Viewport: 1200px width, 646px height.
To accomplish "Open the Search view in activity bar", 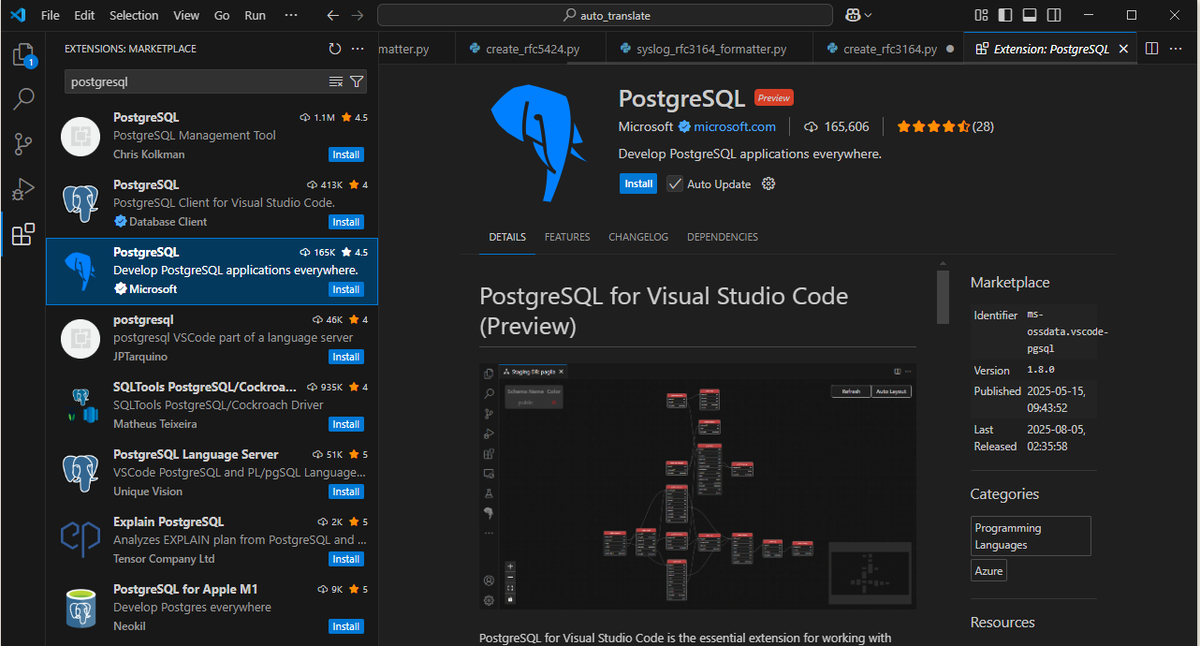I will pyautogui.click(x=23, y=99).
